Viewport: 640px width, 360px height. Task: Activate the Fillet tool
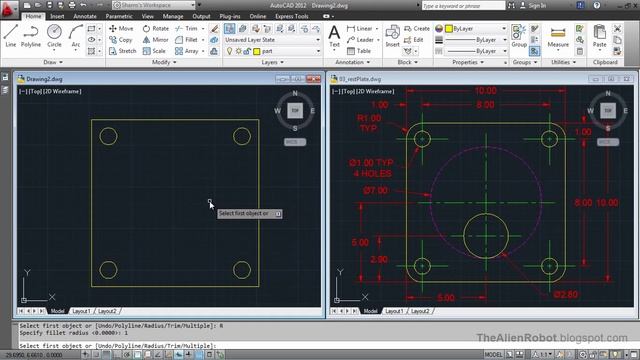187,40
